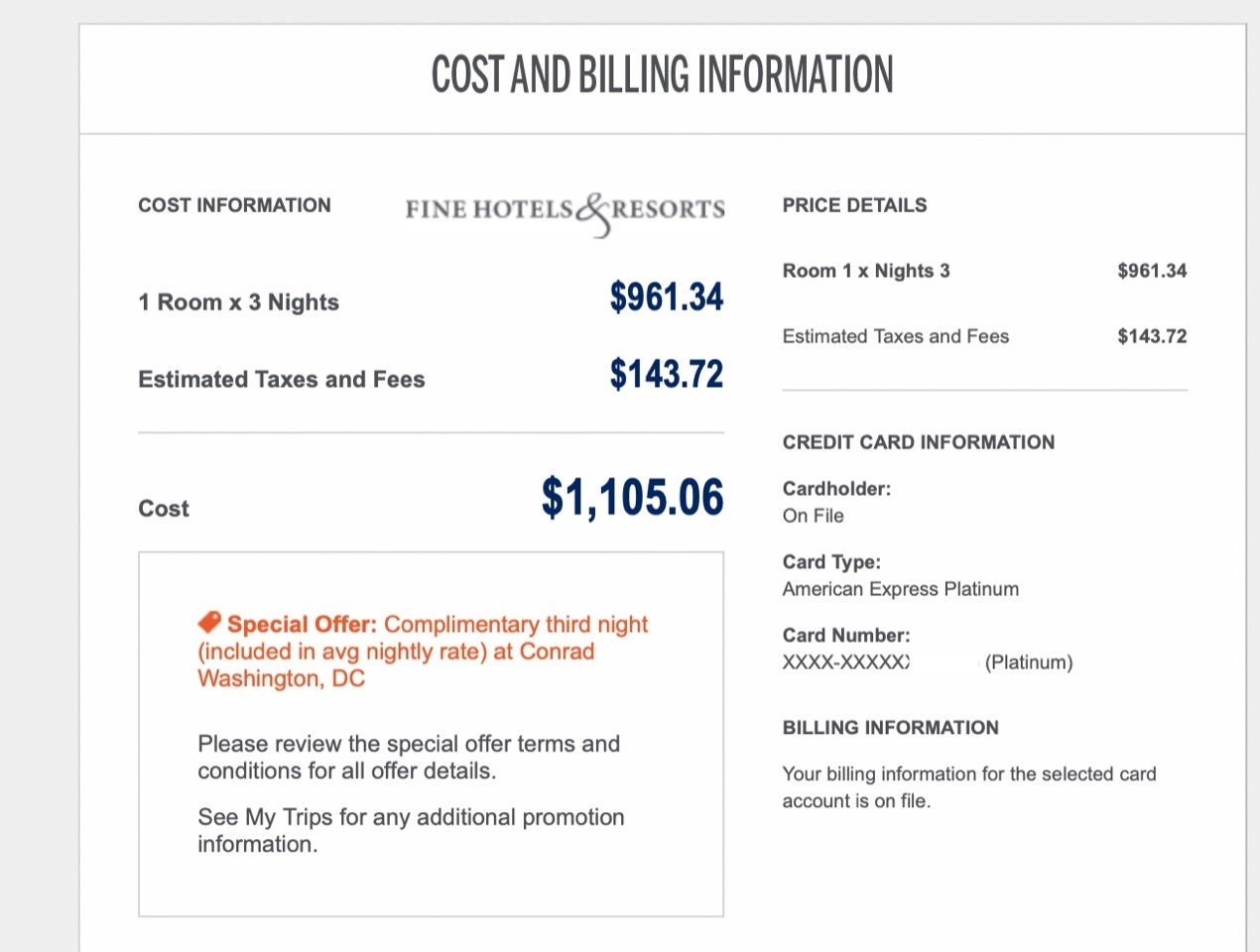Click the 1 Room x 3 Nights label
This screenshot has width=1260, height=952.
click(238, 302)
